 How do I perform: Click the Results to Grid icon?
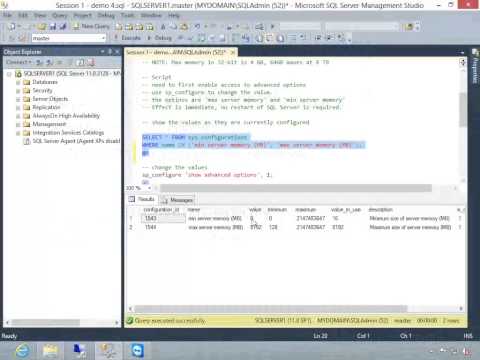point(269,38)
